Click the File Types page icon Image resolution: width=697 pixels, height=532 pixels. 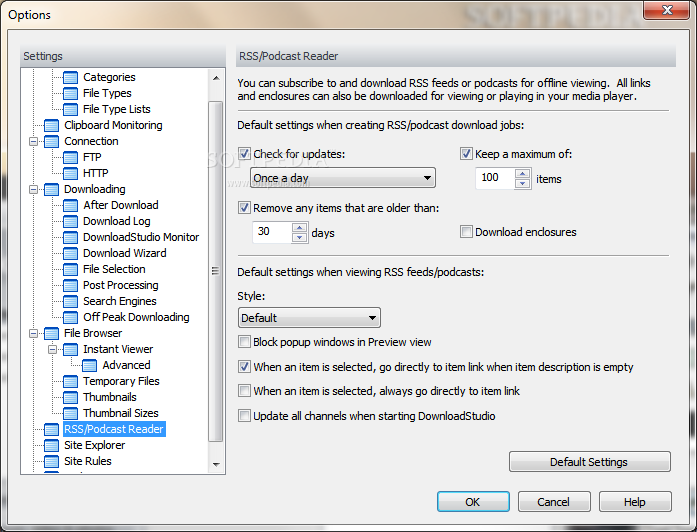[70, 93]
